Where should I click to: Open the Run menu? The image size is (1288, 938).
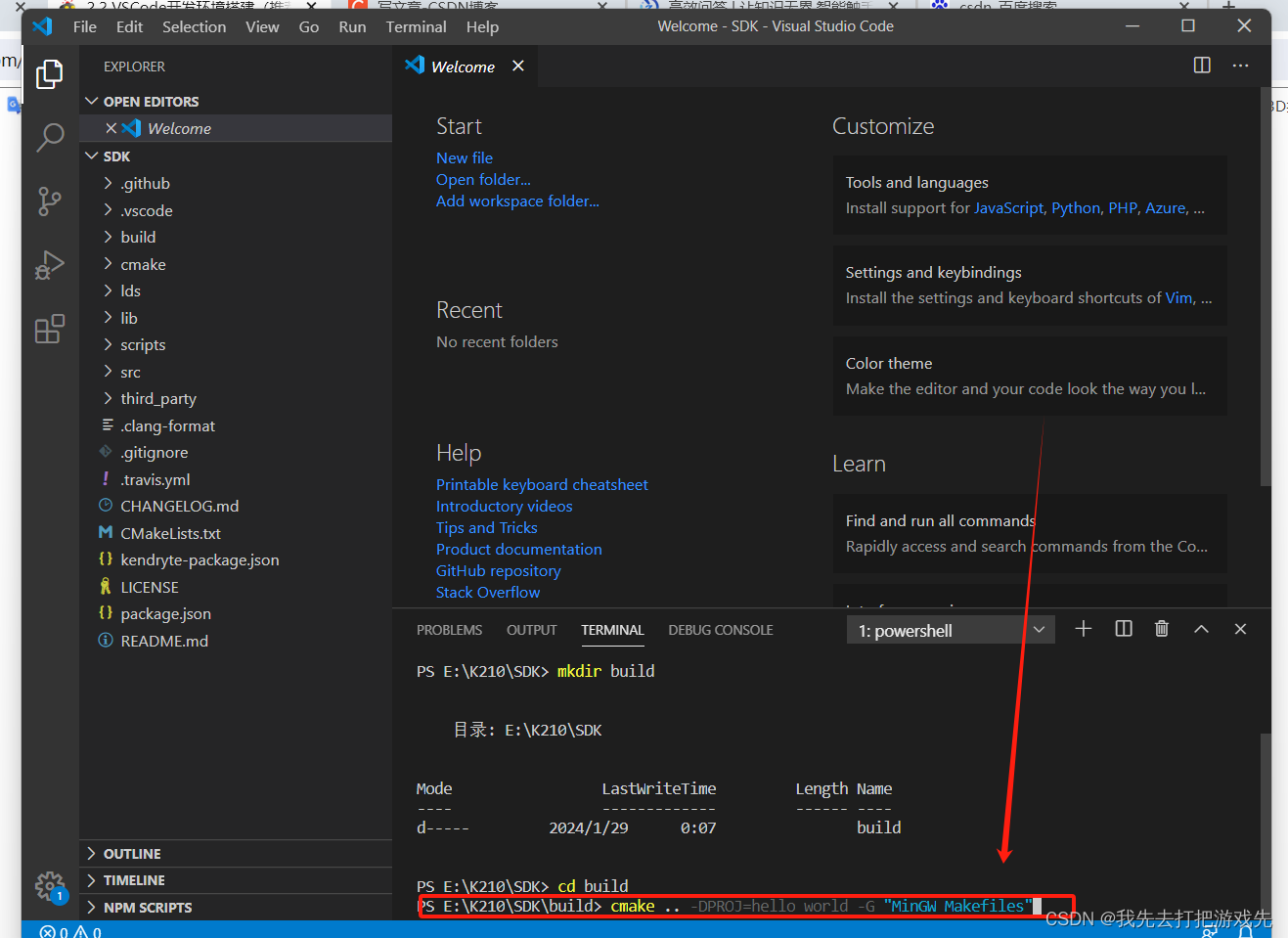[x=352, y=26]
